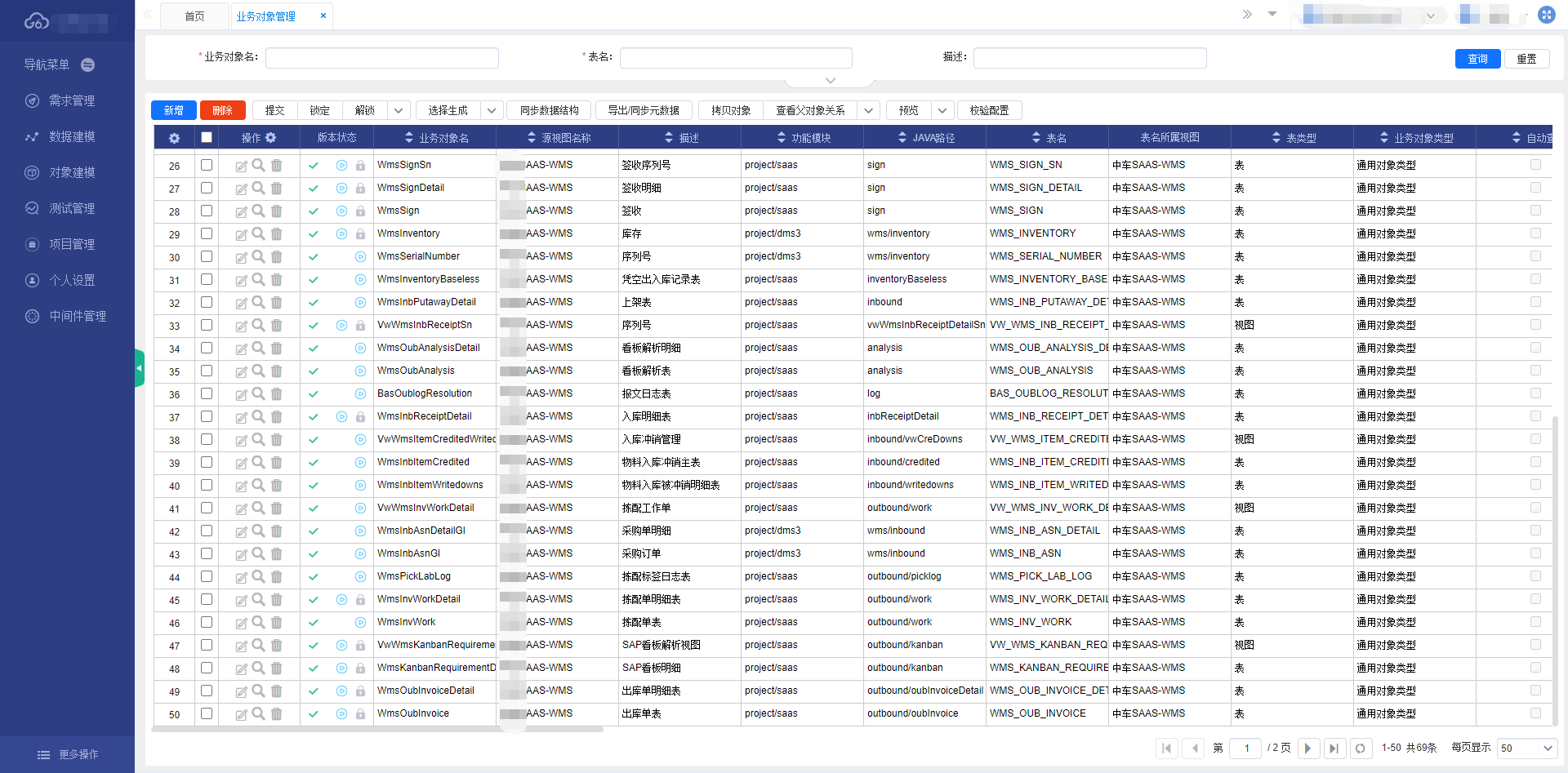Collapse the navigation menu with 导航菜单 icon

pos(88,64)
